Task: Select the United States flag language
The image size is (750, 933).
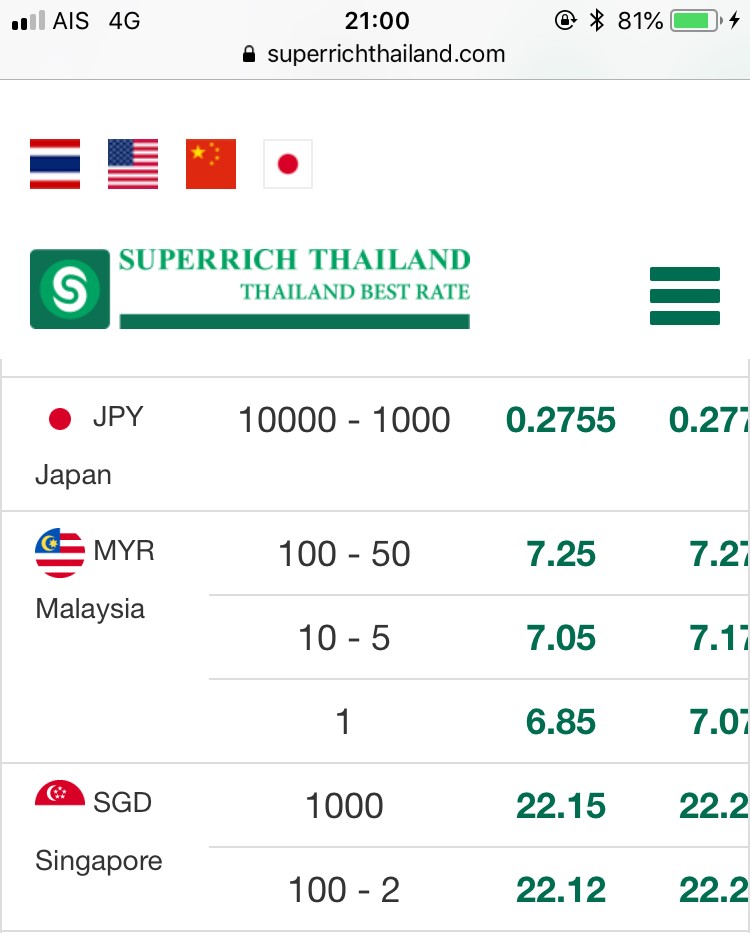Action: (x=133, y=164)
